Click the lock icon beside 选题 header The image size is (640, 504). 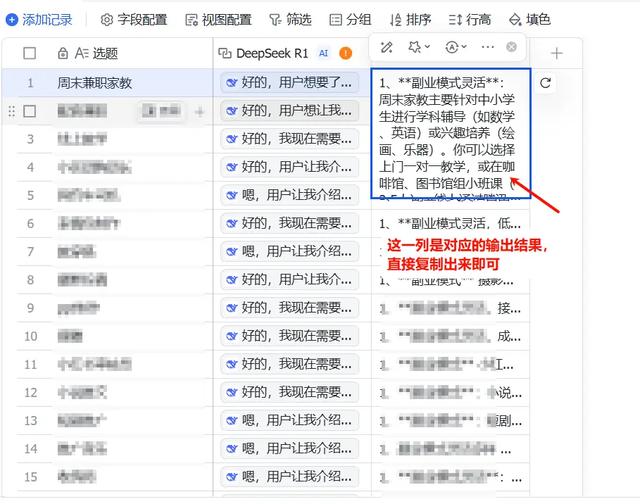[x=62, y=53]
